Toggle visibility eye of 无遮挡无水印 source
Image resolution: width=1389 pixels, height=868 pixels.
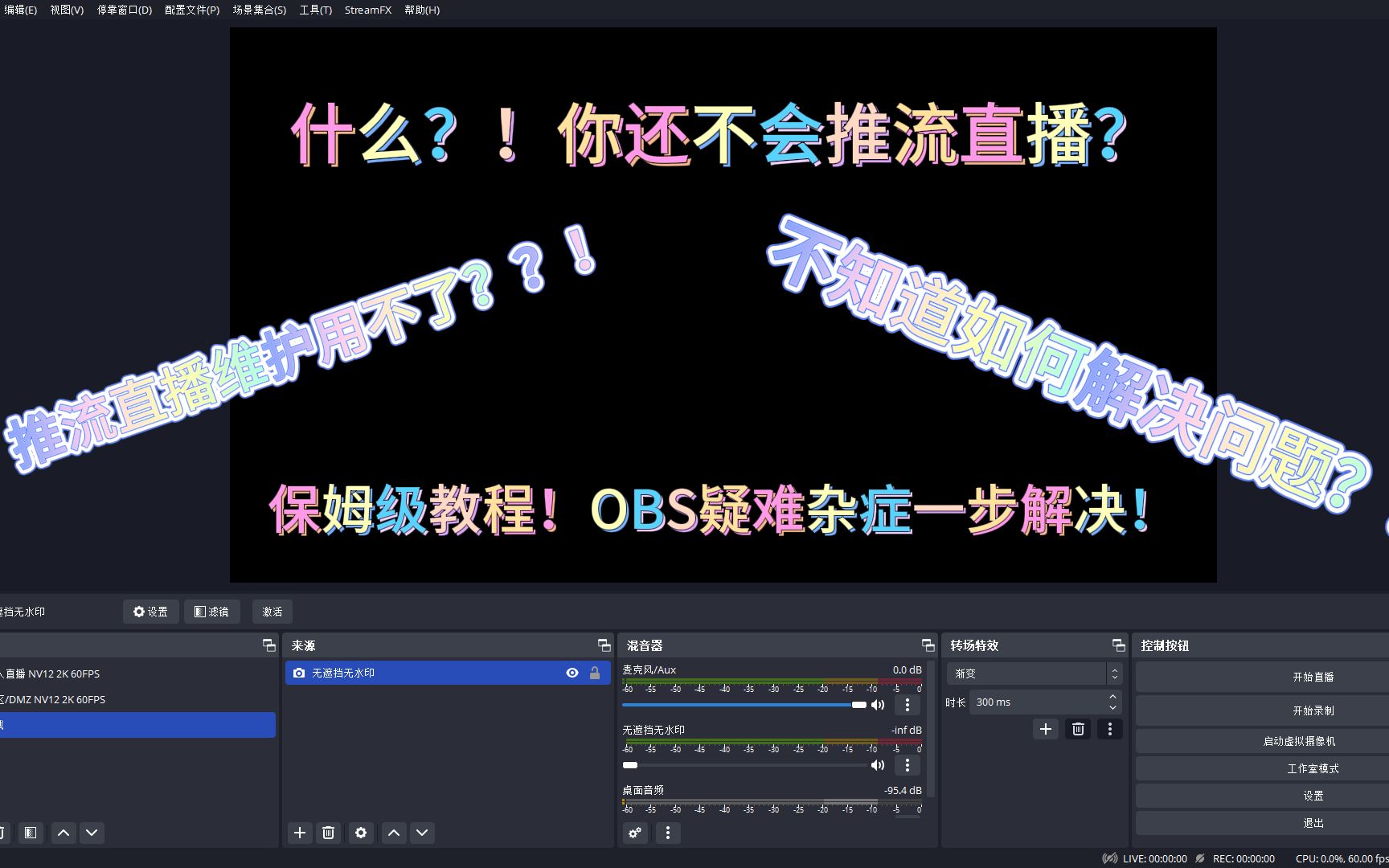pos(572,673)
